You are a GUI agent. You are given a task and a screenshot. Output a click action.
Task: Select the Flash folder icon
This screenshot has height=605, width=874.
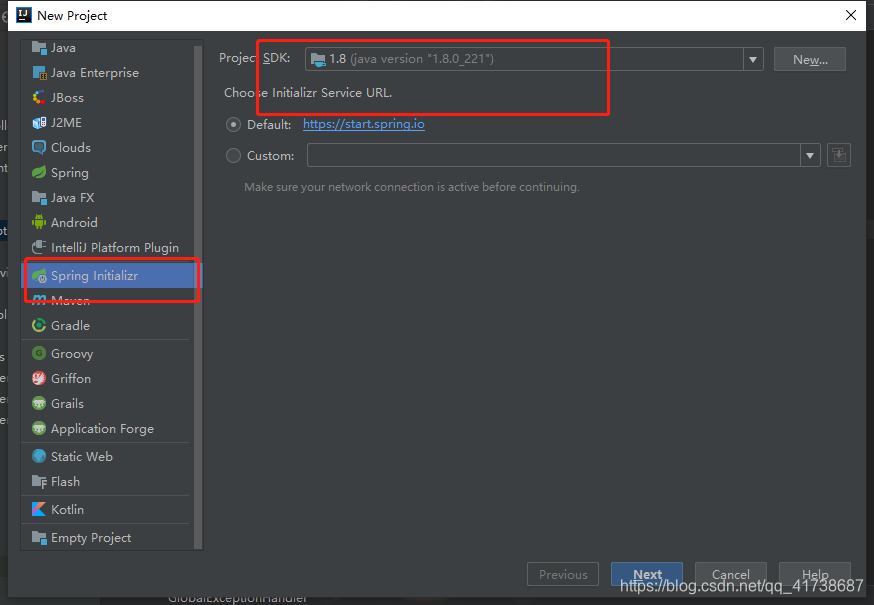(x=39, y=481)
